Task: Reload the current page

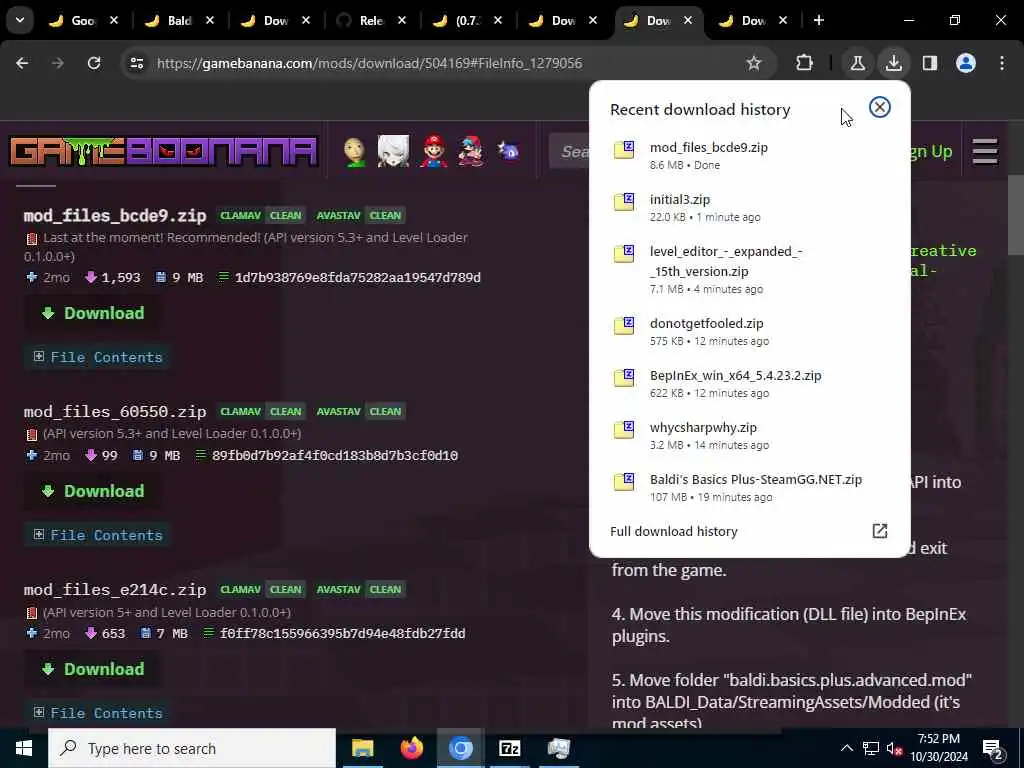Action: [94, 63]
